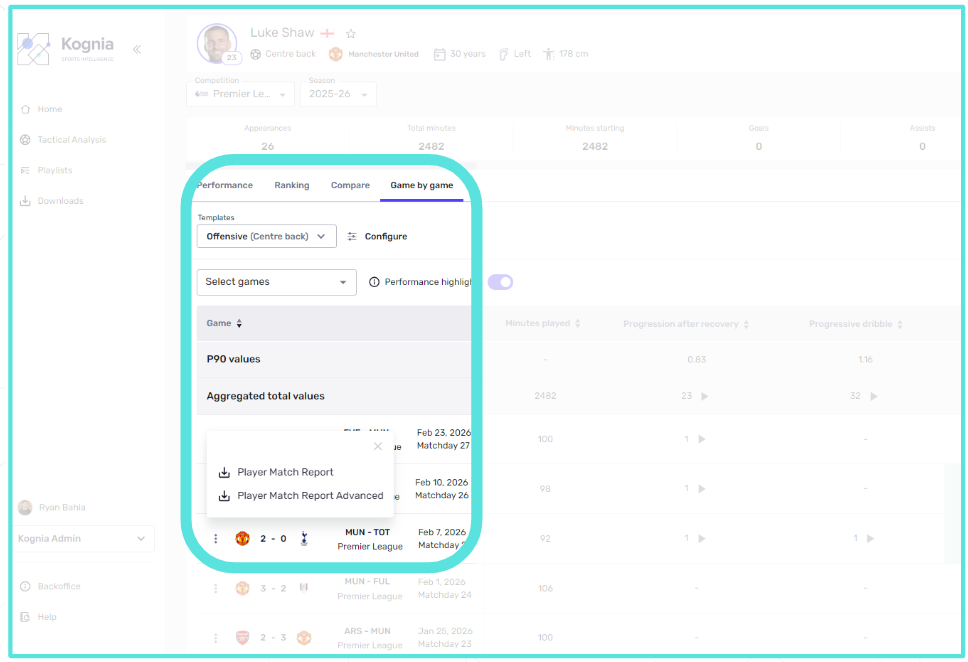Switch to the Performance tab

point(225,185)
